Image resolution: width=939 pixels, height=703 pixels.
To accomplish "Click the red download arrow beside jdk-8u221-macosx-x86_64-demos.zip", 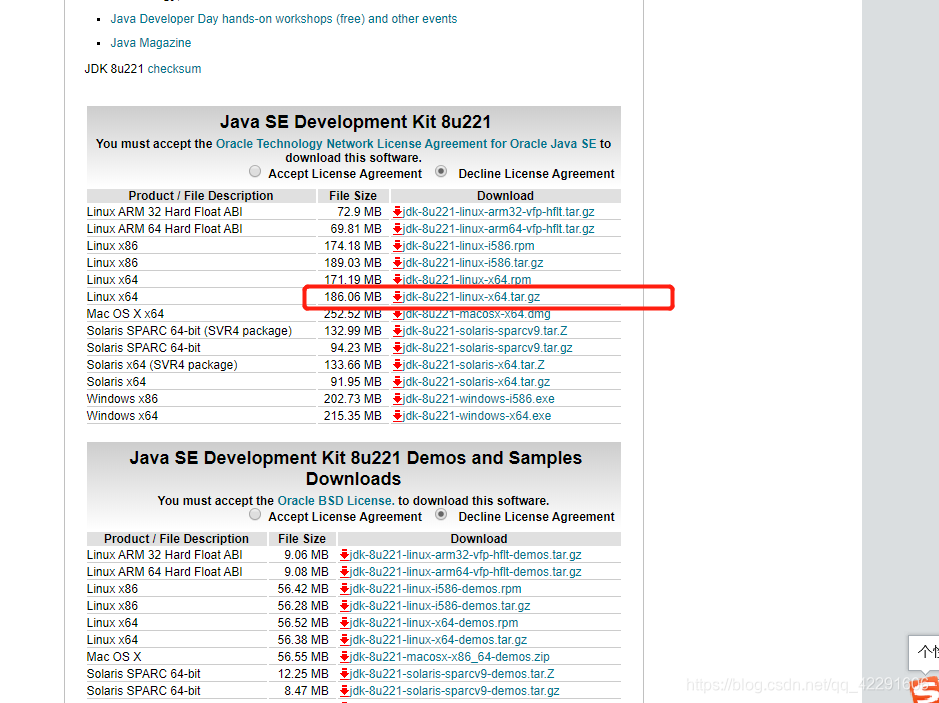I will click(x=345, y=657).
